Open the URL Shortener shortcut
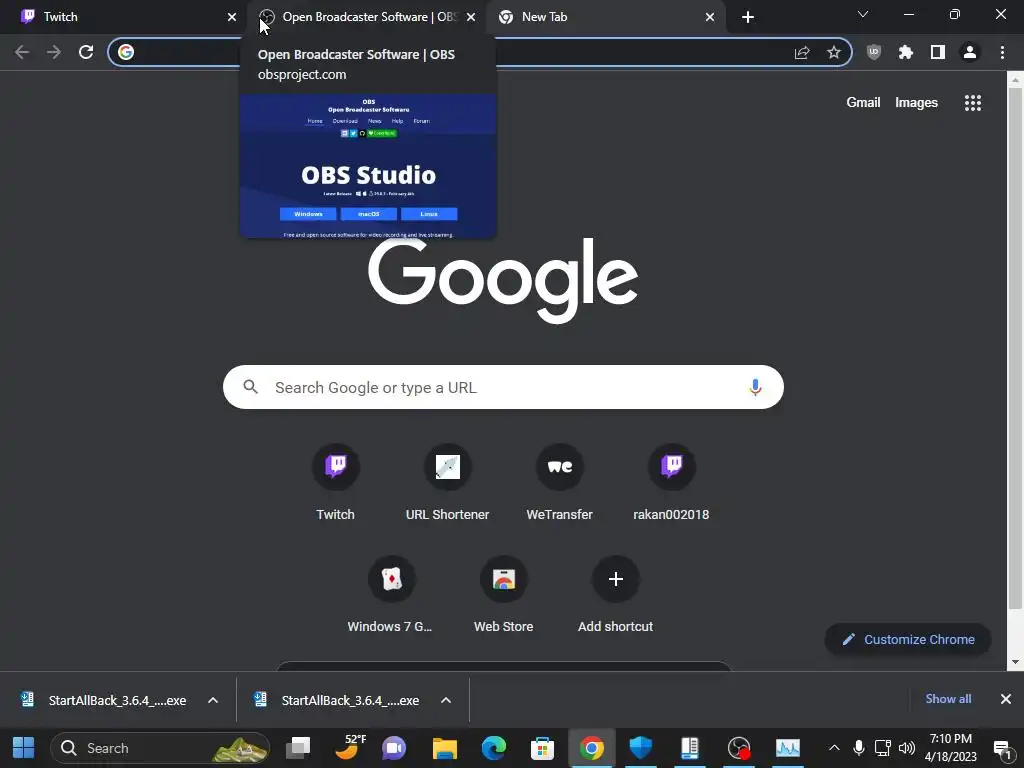The image size is (1024, 768). (447, 482)
